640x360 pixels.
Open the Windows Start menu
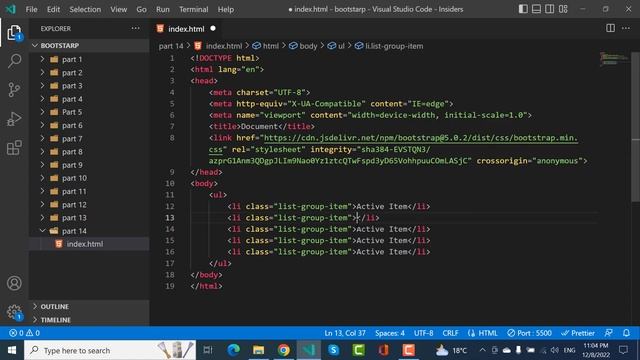coord(12,350)
